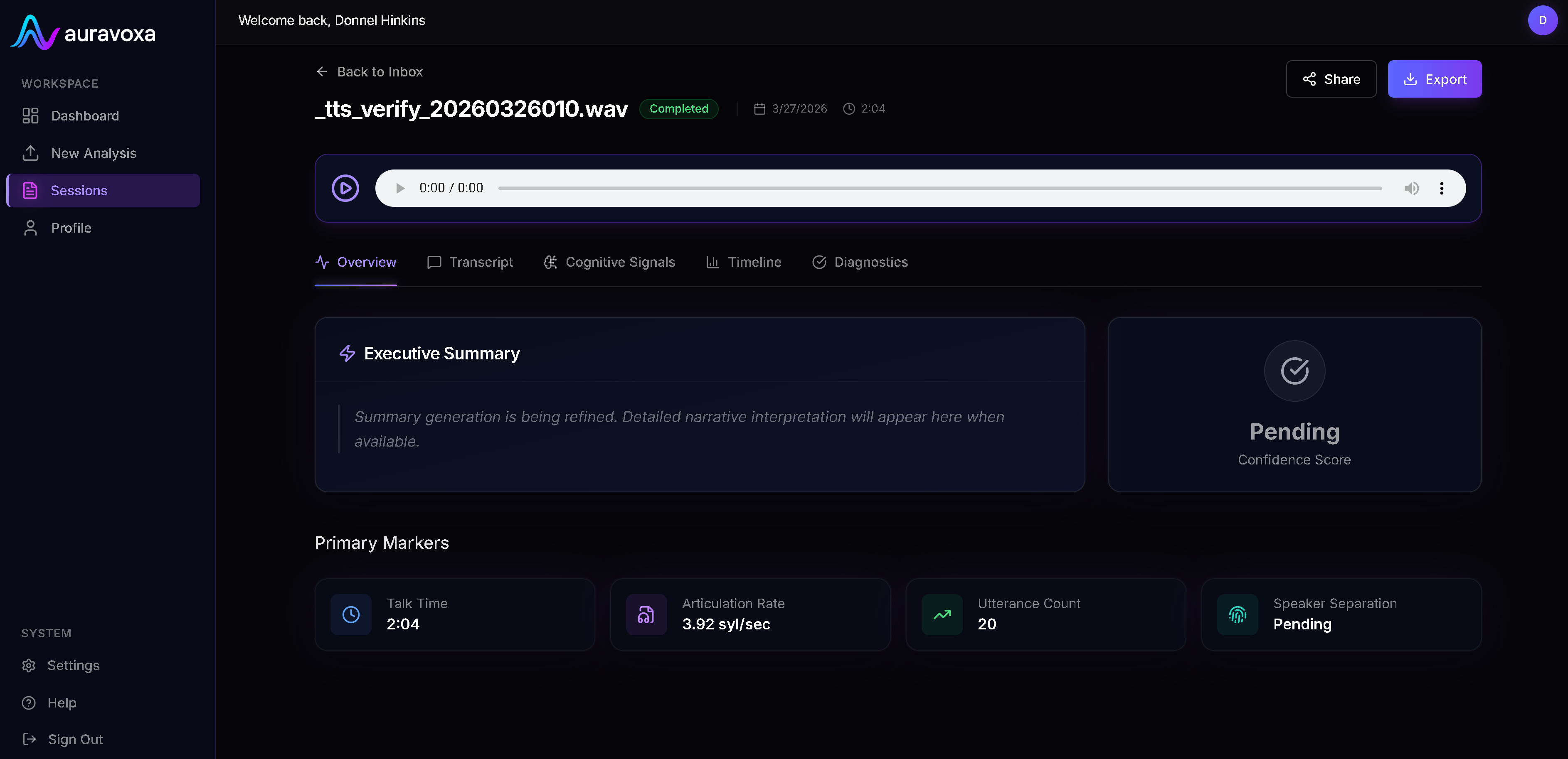Go to the Sessions page
Screen dimensions: 1568x759
click(x=79, y=190)
